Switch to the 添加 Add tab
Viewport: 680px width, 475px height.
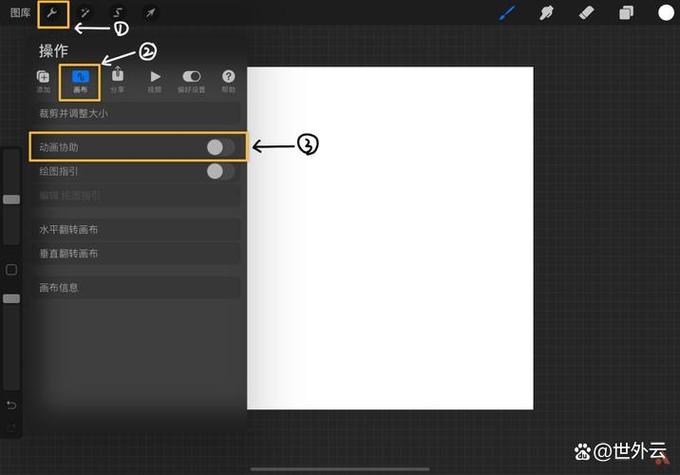pyautogui.click(x=43, y=82)
